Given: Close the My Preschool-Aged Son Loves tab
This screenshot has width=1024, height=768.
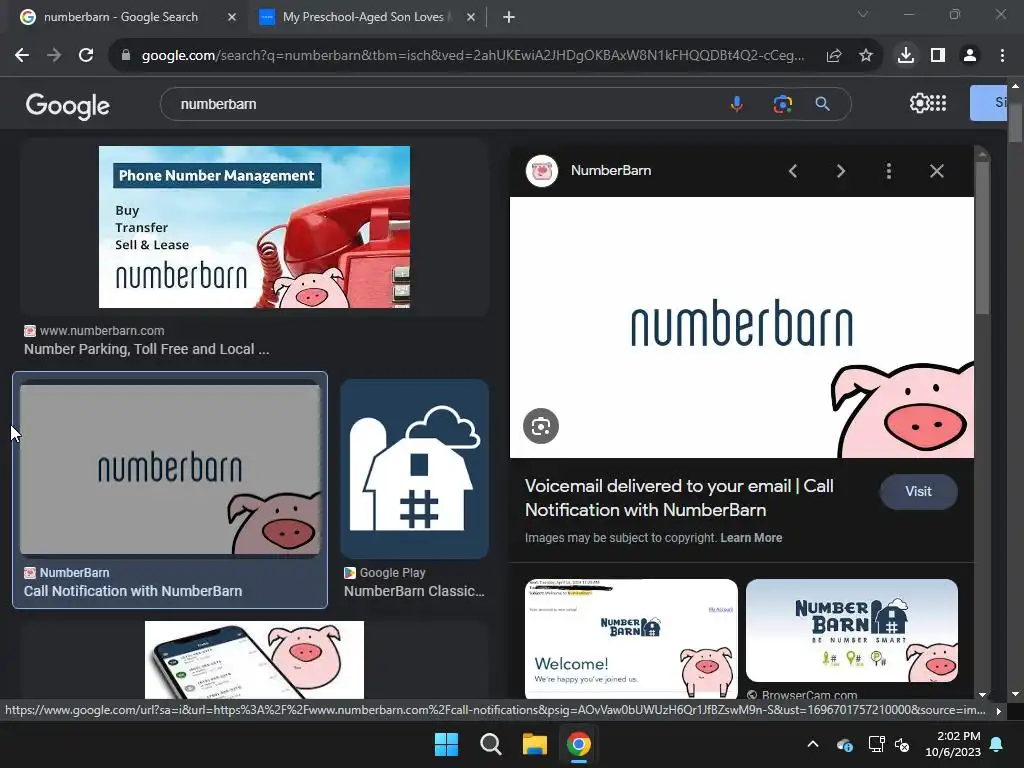Looking at the screenshot, I should pos(471,17).
